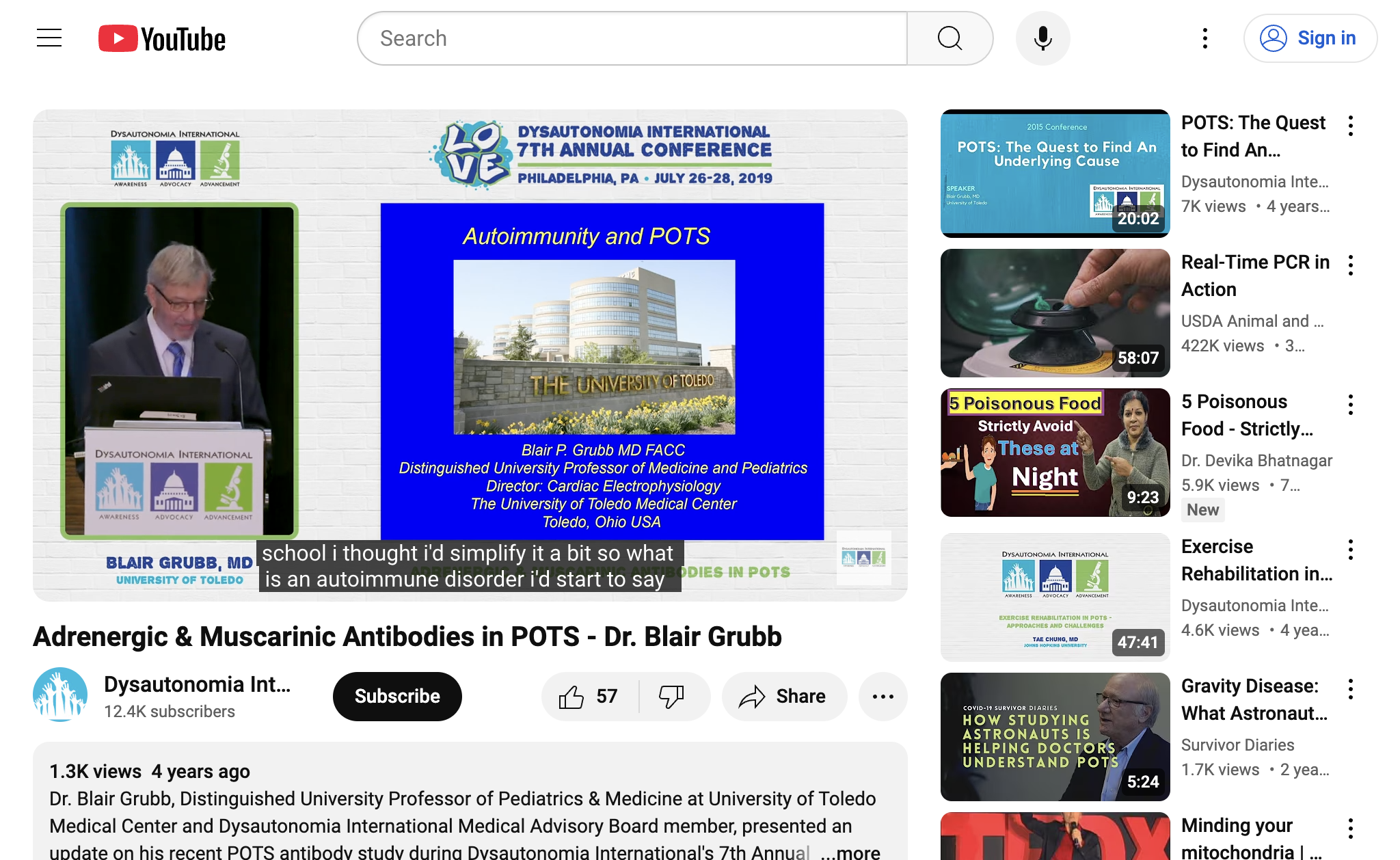The image size is (1400, 860).
Task: Open Gravity Disease video thumbnail
Action: click(1055, 737)
